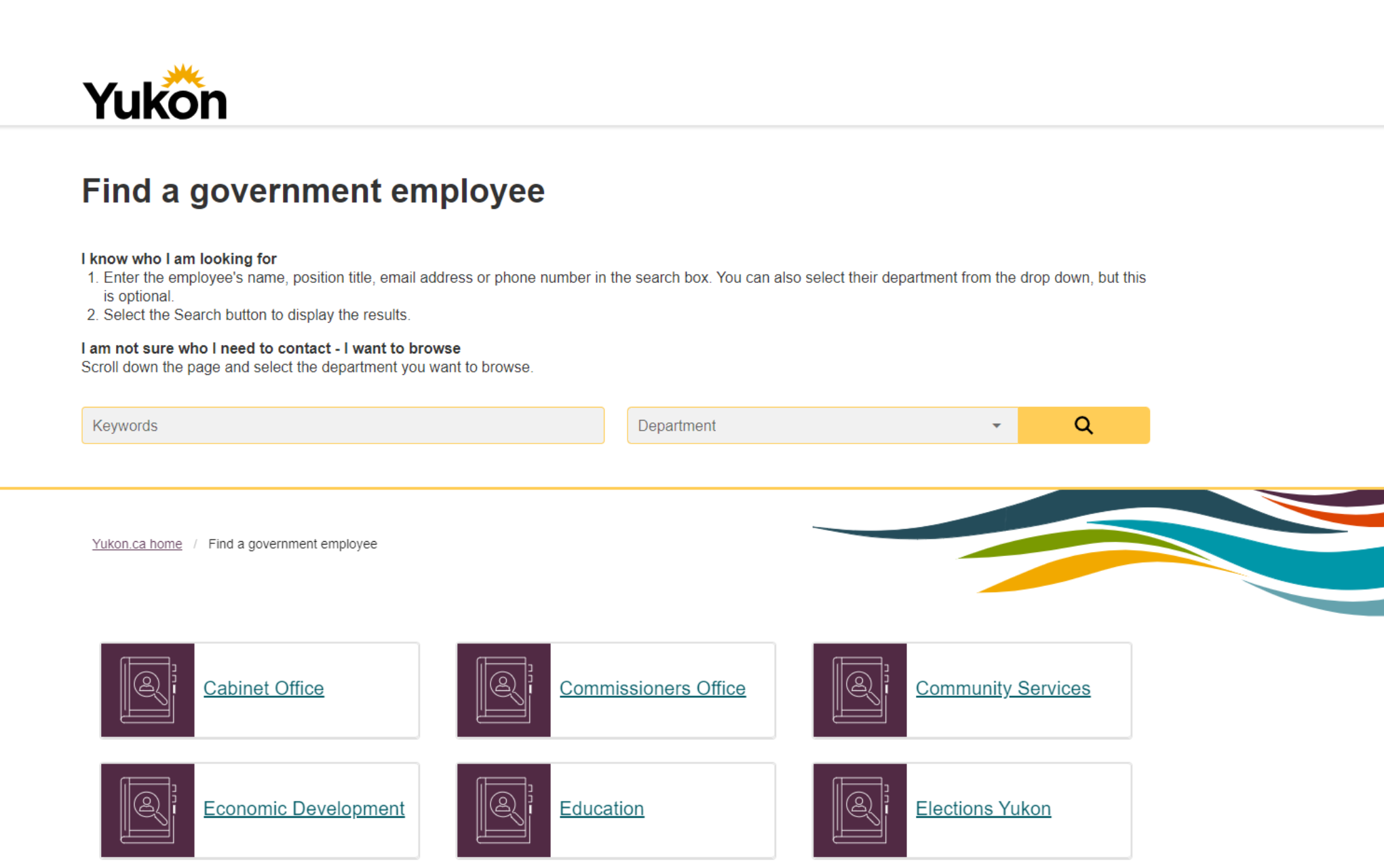Click the Education directory icon
Viewport: 1384px width, 868px height.
[x=503, y=810]
